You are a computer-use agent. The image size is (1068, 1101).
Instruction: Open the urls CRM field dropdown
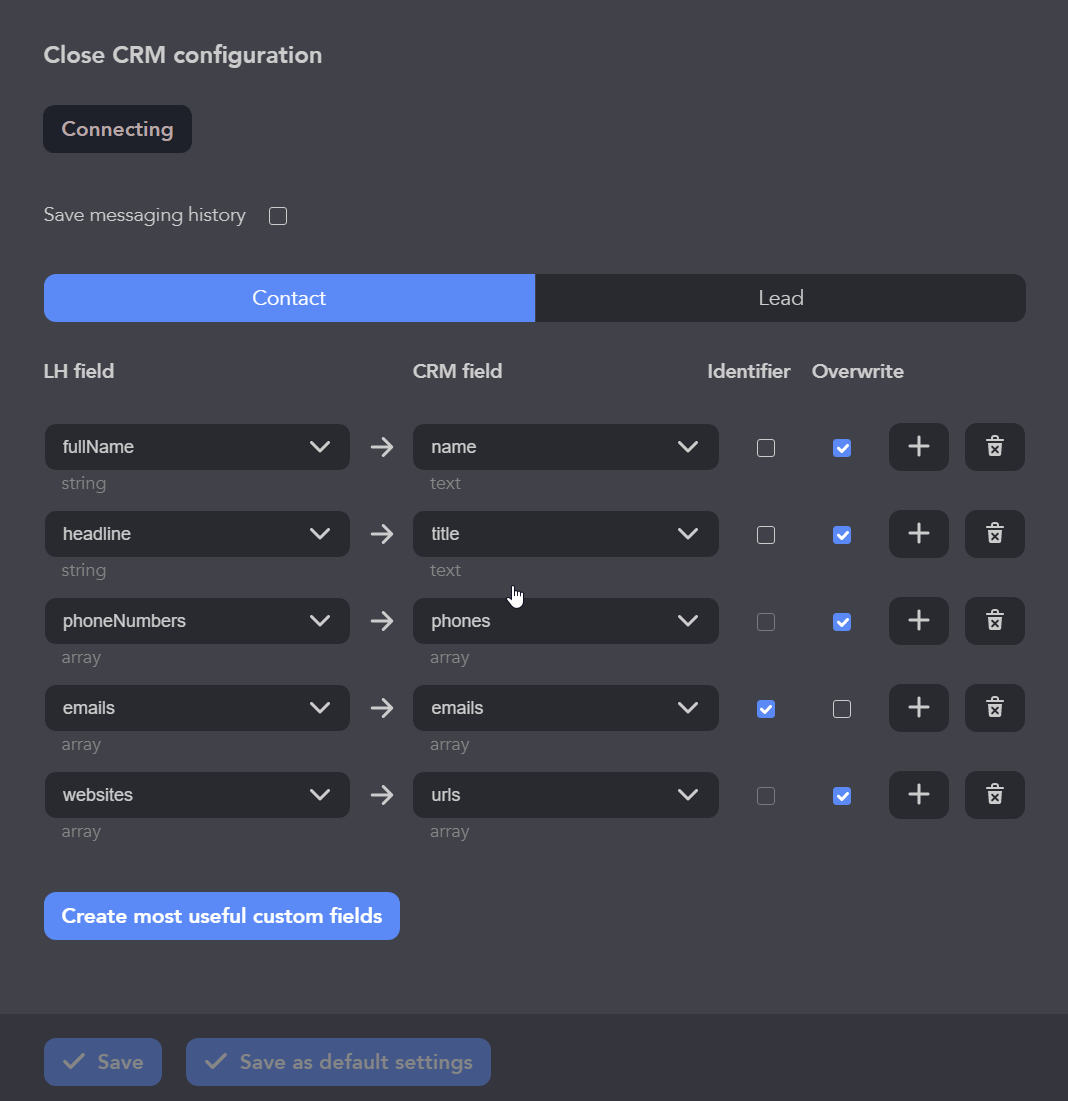[565, 795]
